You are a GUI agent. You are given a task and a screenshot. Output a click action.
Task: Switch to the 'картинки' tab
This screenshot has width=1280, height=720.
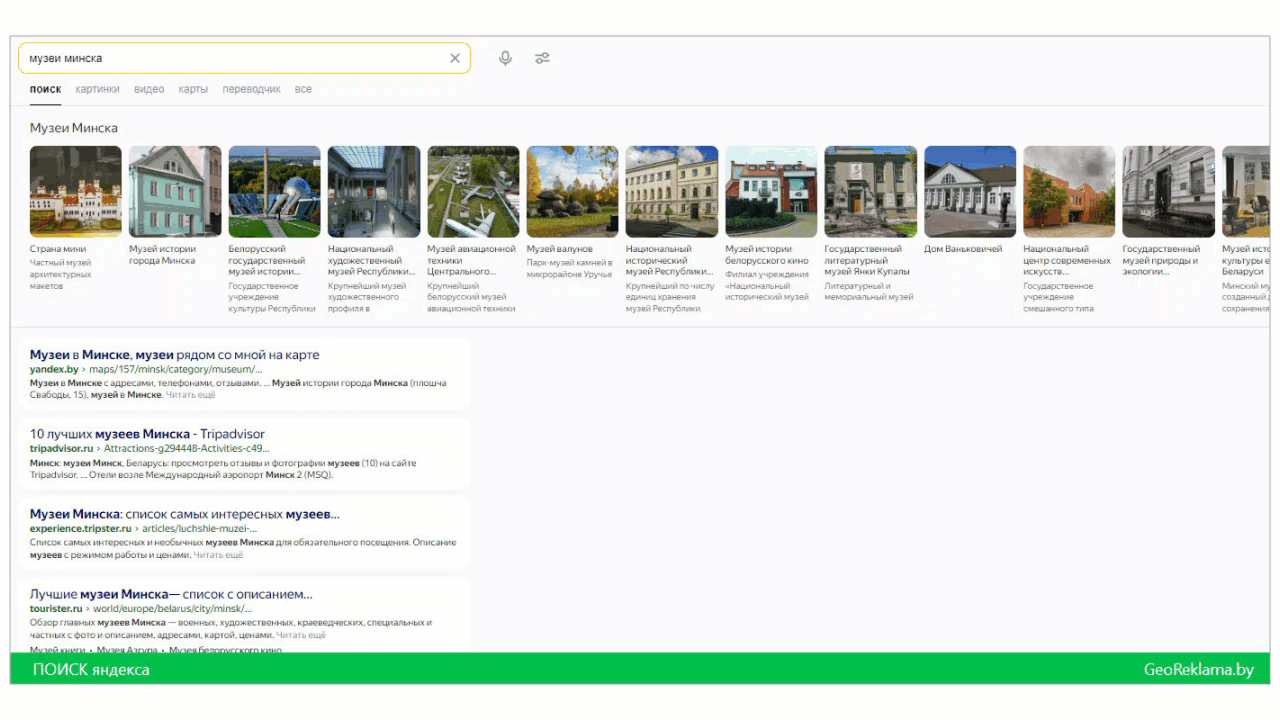97,89
